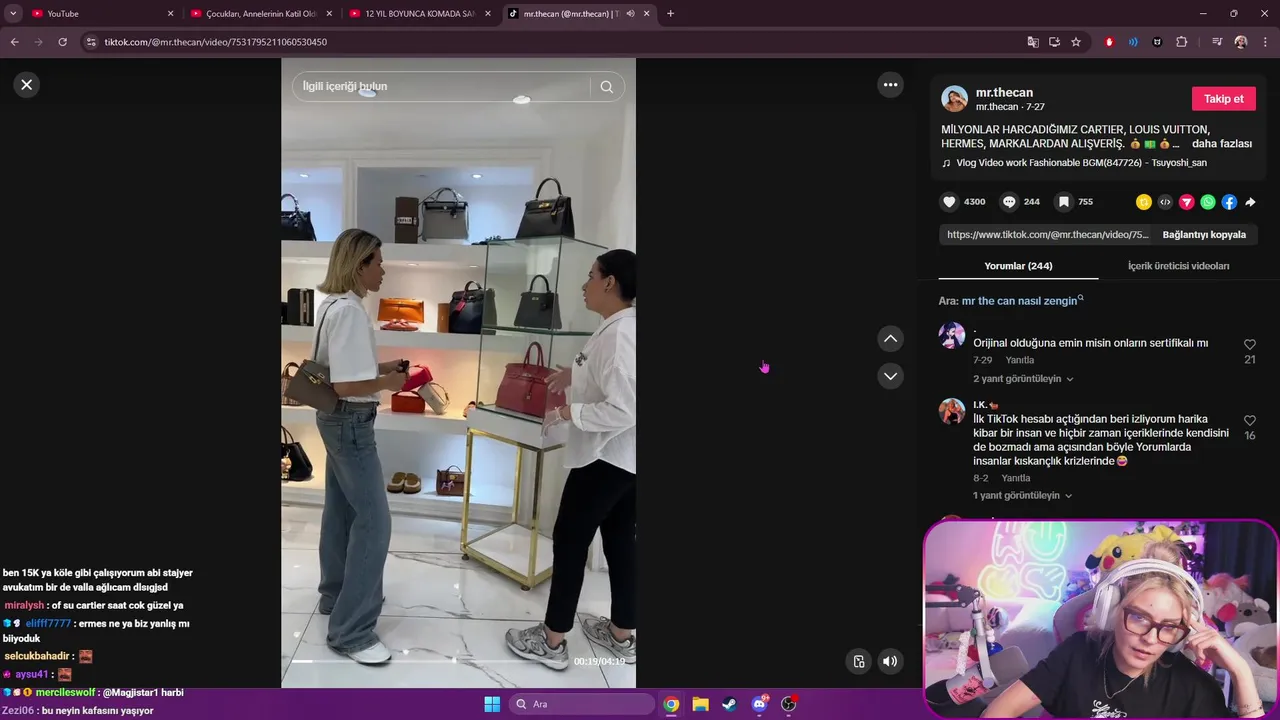Open Steam from the taskbar
The image size is (1280, 720).
coord(730,704)
